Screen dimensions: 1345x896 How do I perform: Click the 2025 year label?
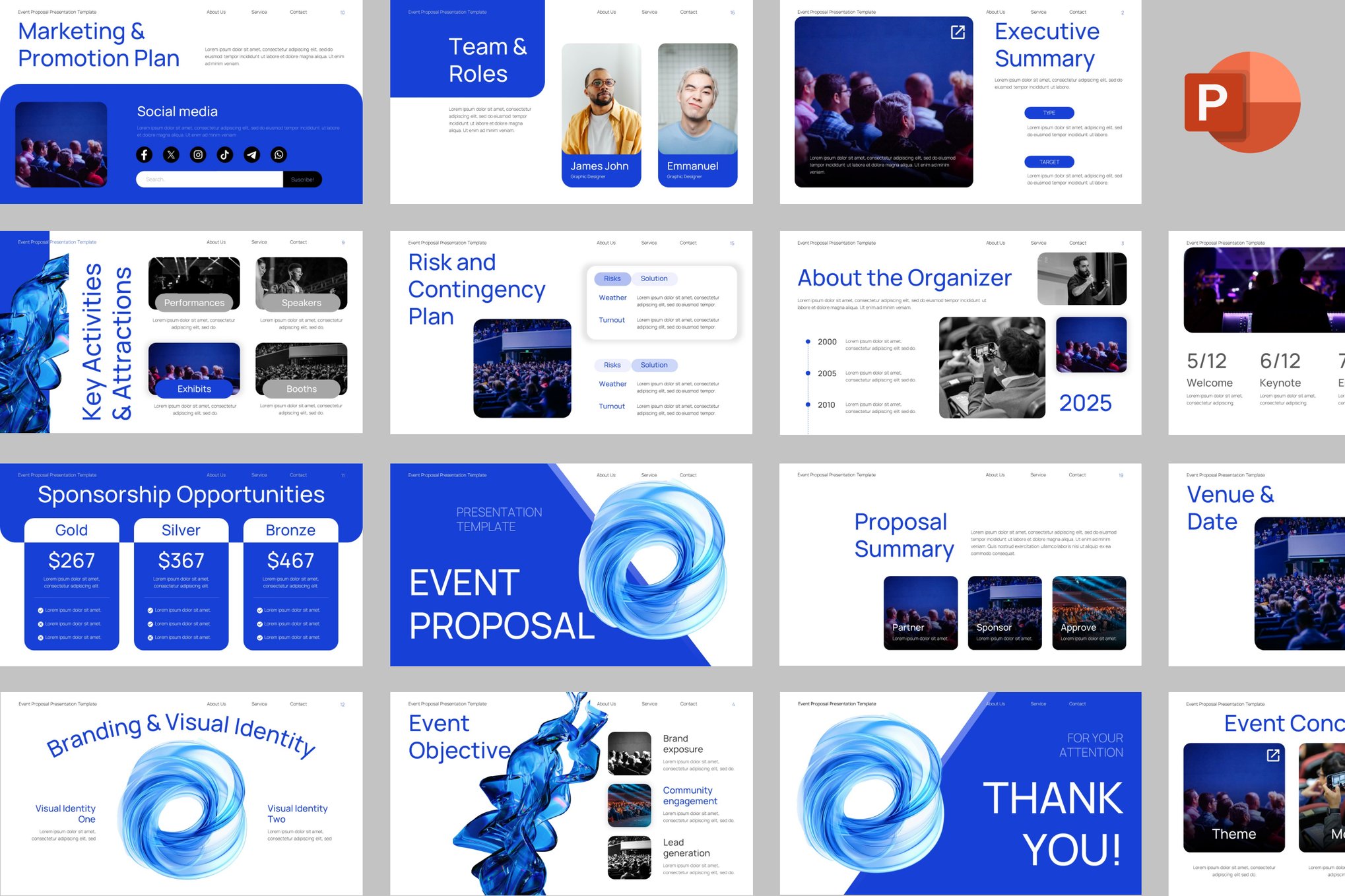1086,403
